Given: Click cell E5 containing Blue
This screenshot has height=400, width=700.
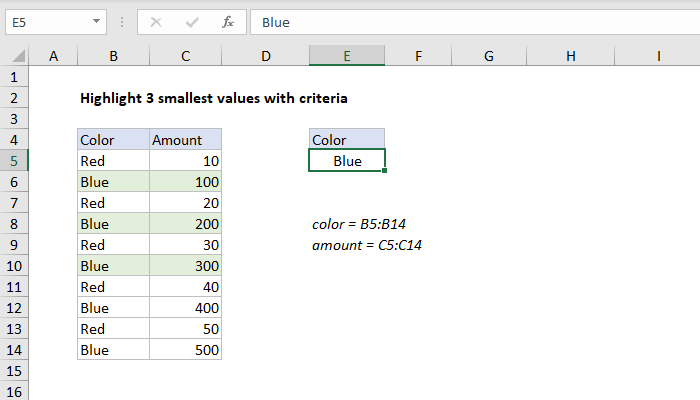Looking at the screenshot, I should (346, 161).
